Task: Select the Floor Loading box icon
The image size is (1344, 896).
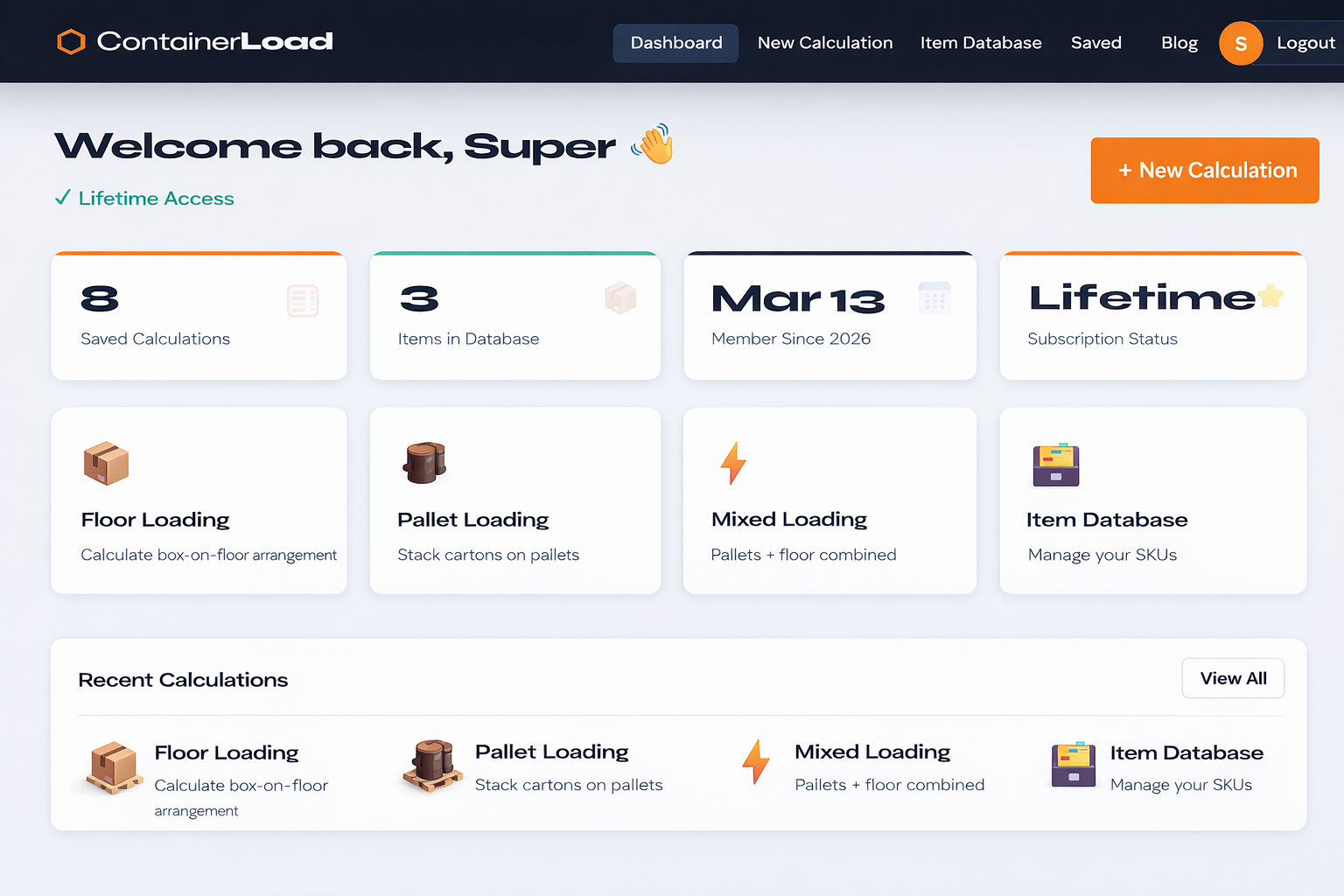Action: tap(106, 465)
